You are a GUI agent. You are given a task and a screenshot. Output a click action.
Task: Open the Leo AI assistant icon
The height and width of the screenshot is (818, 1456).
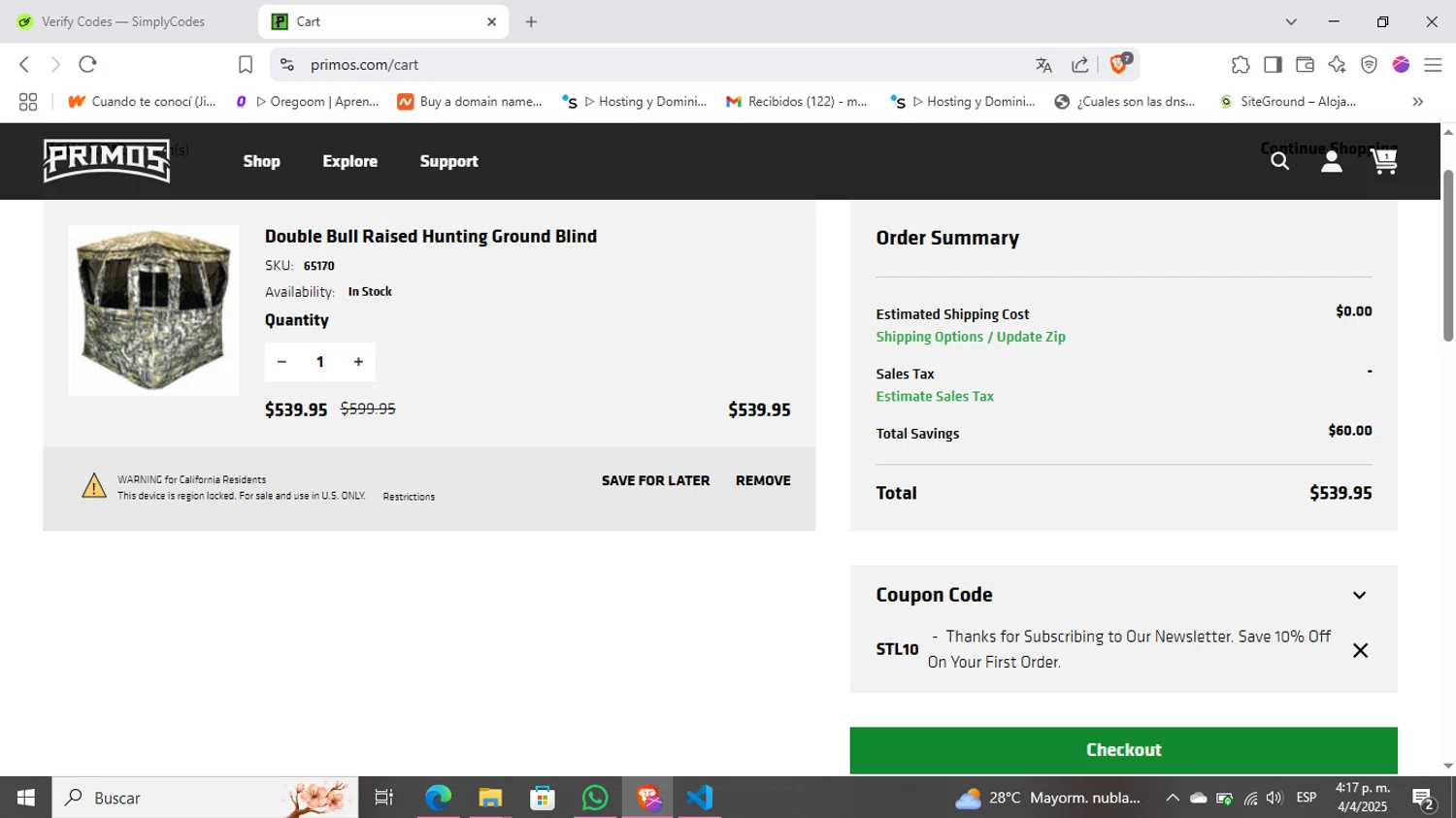click(x=1337, y=65)
